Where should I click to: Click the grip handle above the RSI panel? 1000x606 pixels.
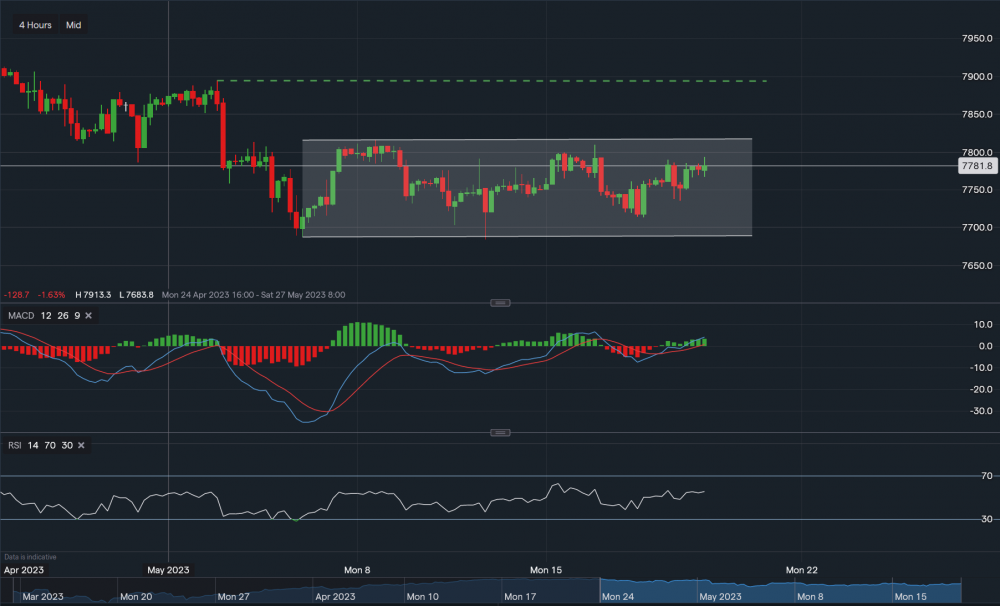click(x=500, y=431)
